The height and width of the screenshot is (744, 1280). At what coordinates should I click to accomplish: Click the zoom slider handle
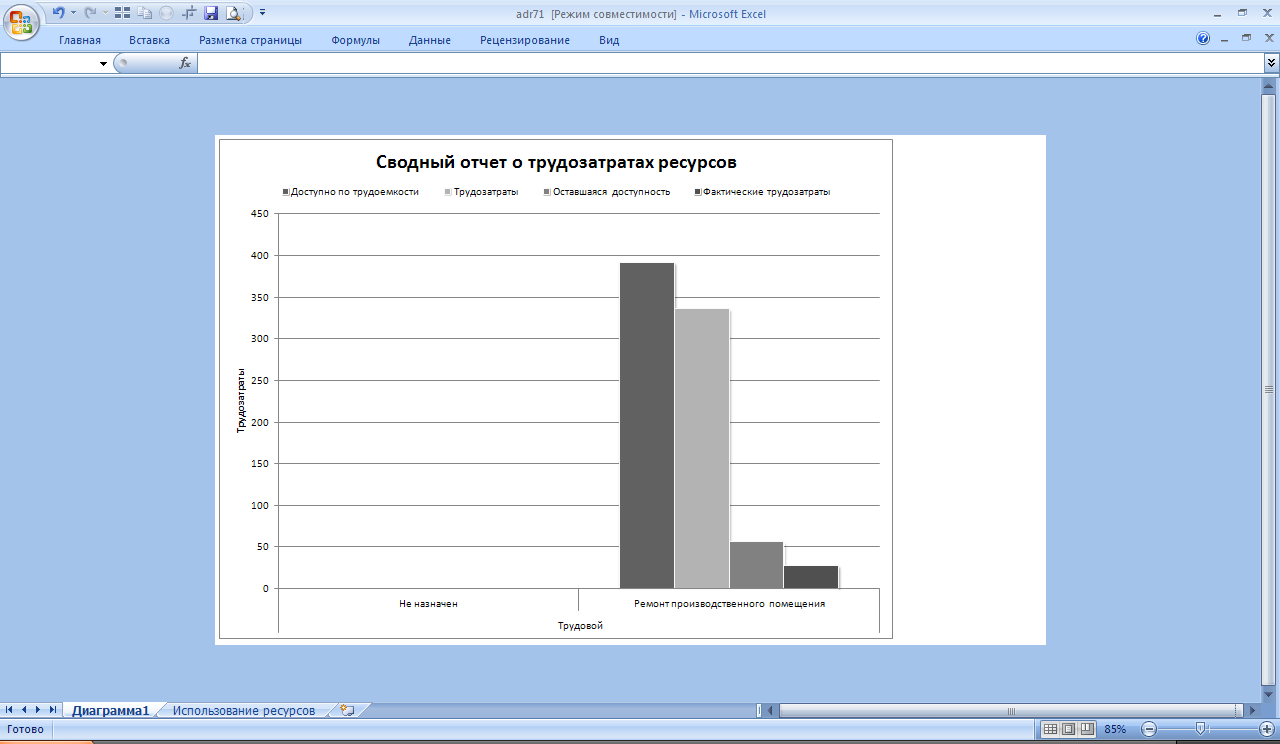coord(1200,729)
